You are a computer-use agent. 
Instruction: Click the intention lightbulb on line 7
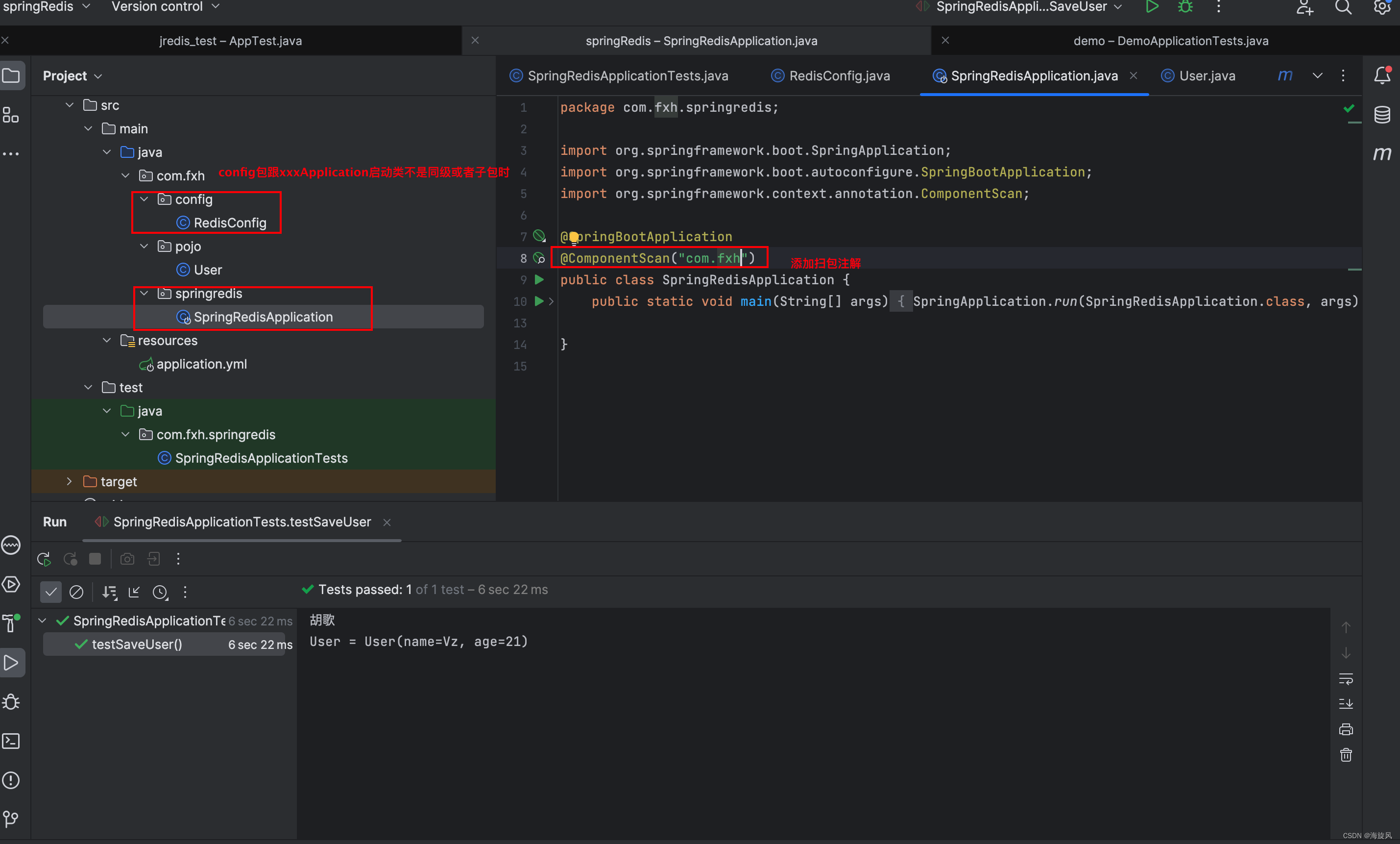(573, 237)
